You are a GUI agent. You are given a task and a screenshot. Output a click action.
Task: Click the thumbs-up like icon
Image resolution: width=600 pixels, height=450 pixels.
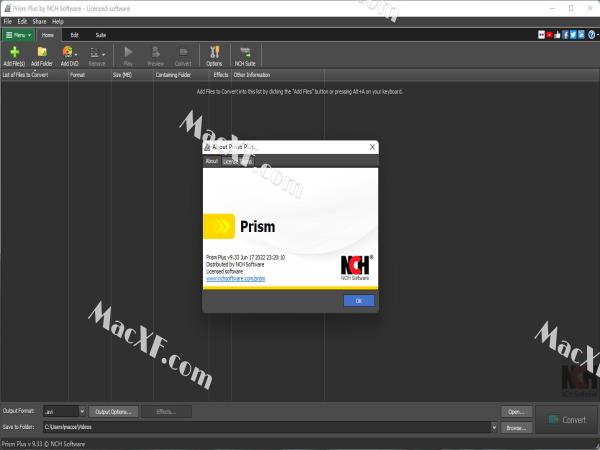click(x=557, y=35)
